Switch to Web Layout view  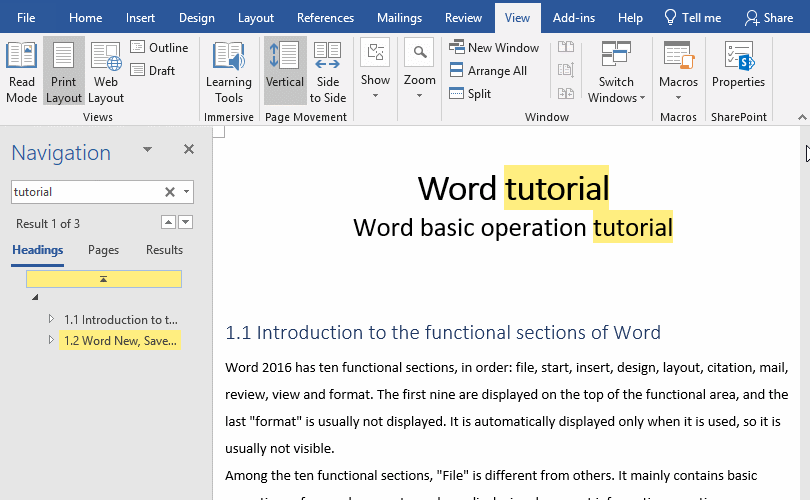[106, 72]
